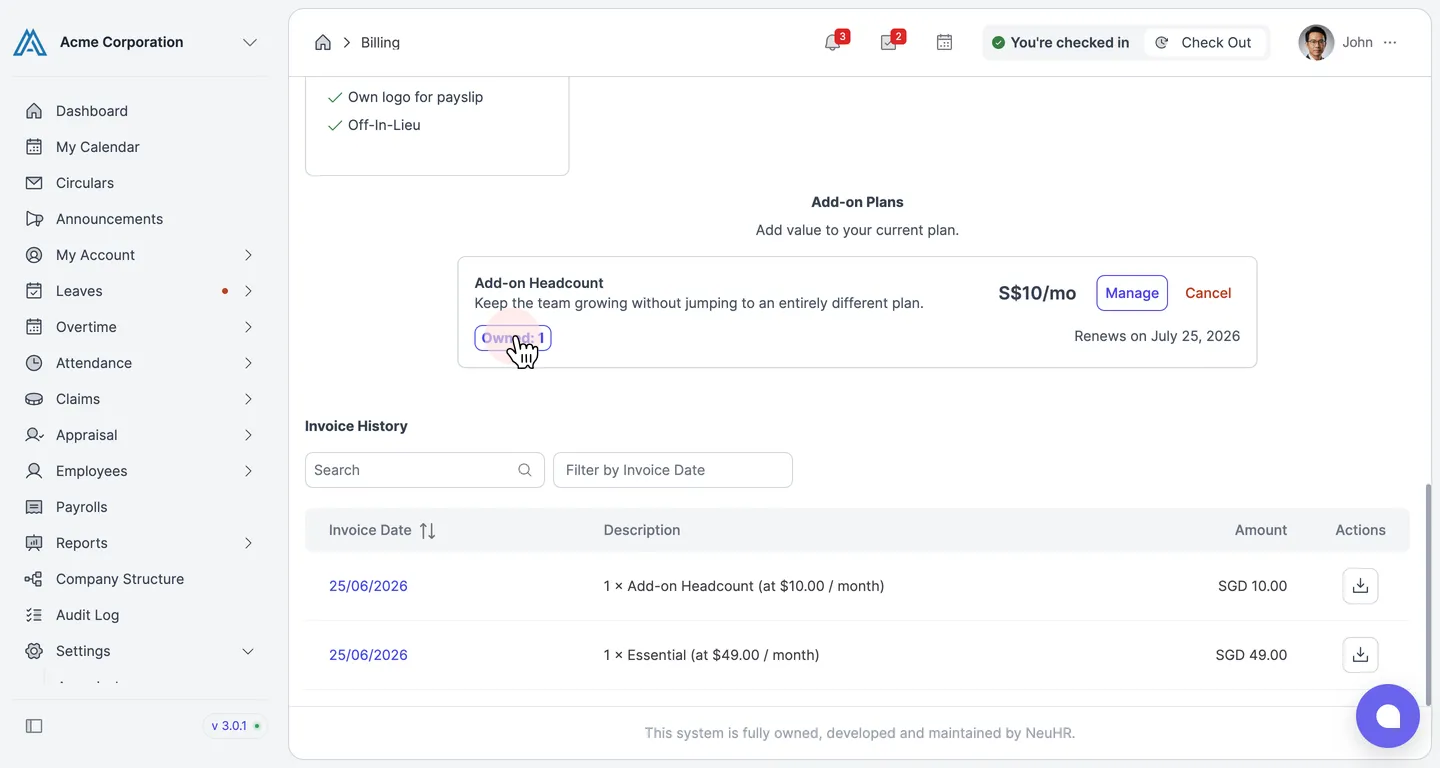
Task: Click the Overtime sidebar icon
Action: [34, 327]
